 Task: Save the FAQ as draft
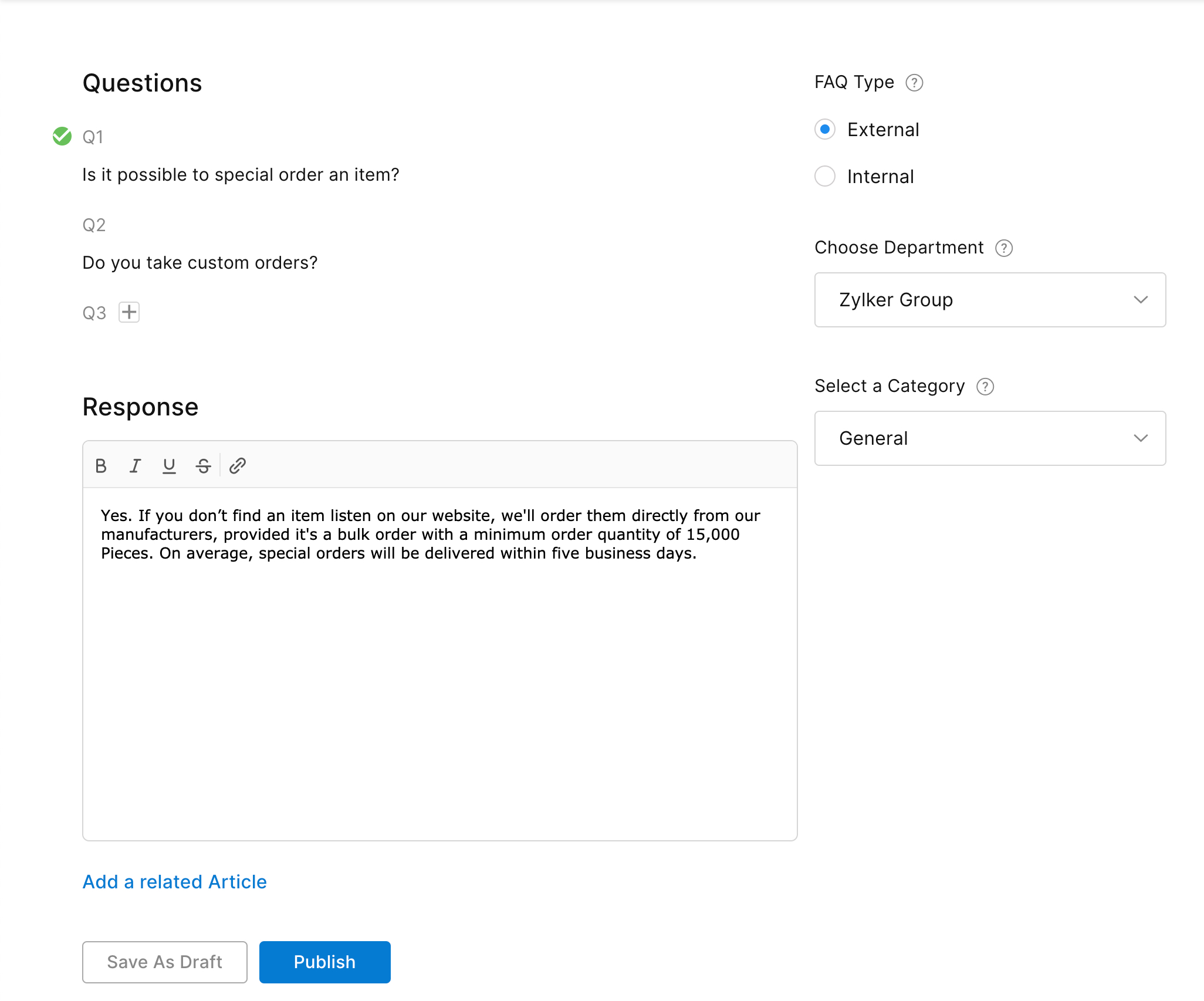[165, 962]
